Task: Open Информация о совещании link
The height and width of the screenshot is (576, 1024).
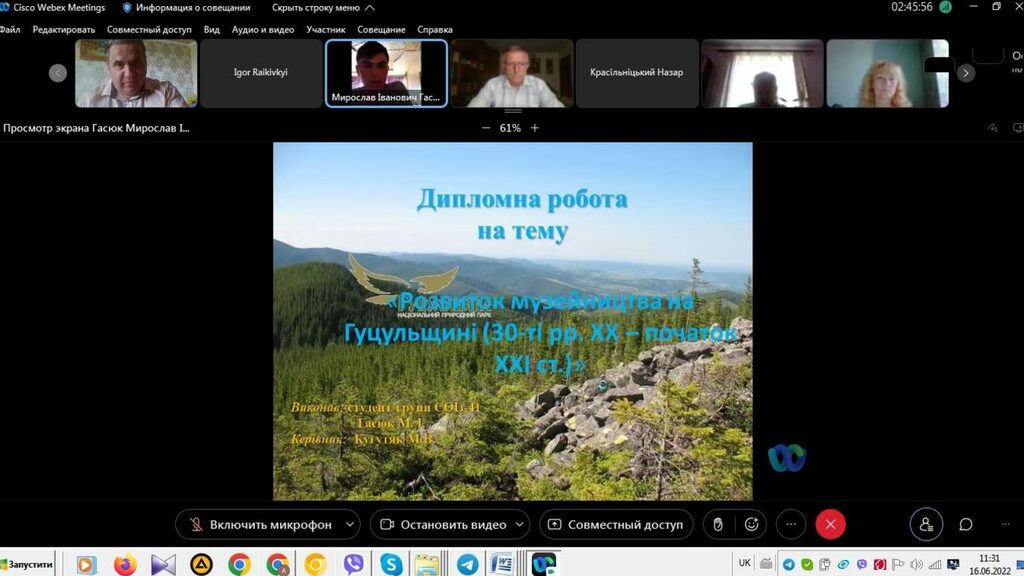Action: point(187,7)
